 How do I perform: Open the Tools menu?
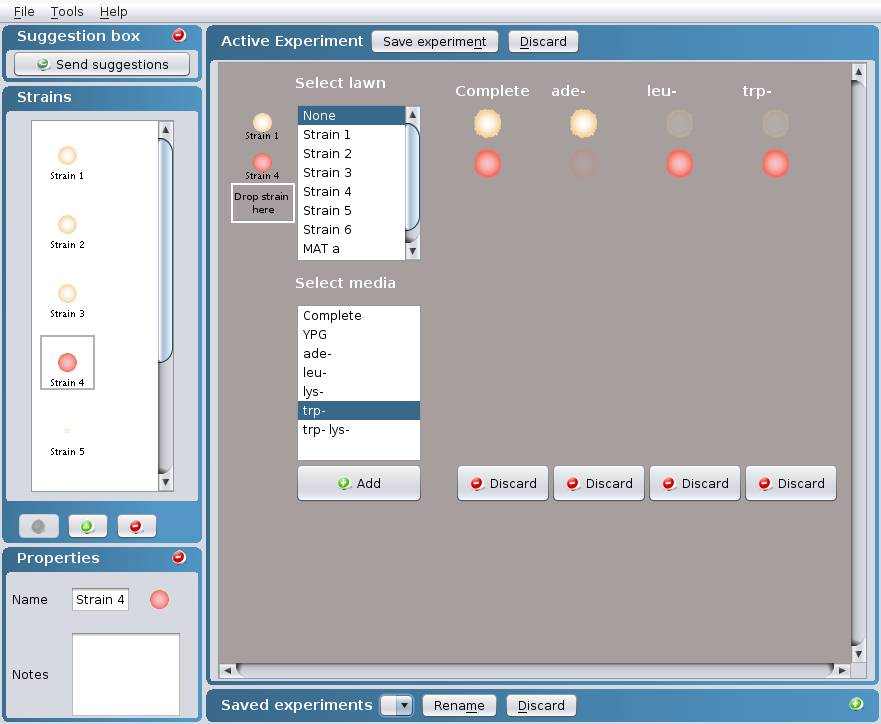67,11
